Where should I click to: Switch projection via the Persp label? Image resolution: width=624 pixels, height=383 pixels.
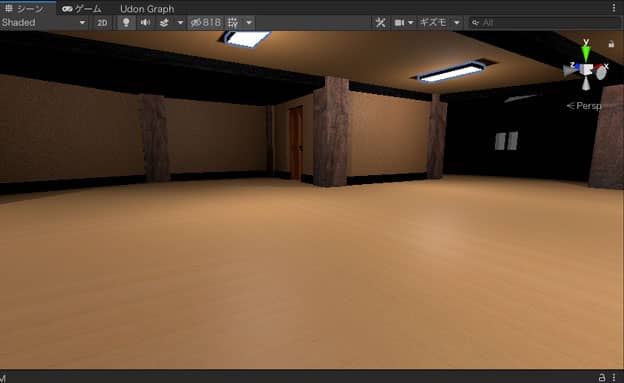584,106
